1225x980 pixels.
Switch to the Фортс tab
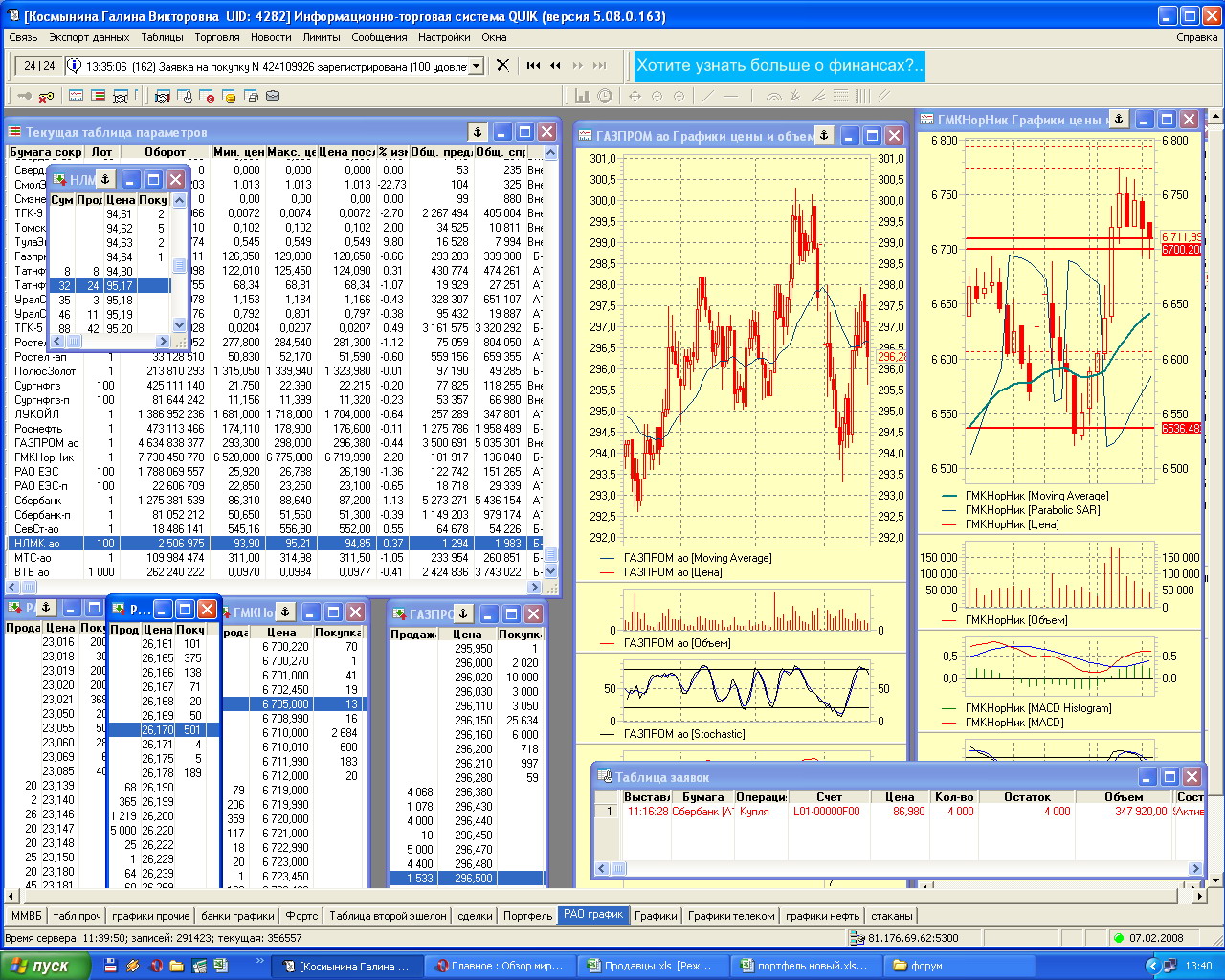tap(301, 916)
